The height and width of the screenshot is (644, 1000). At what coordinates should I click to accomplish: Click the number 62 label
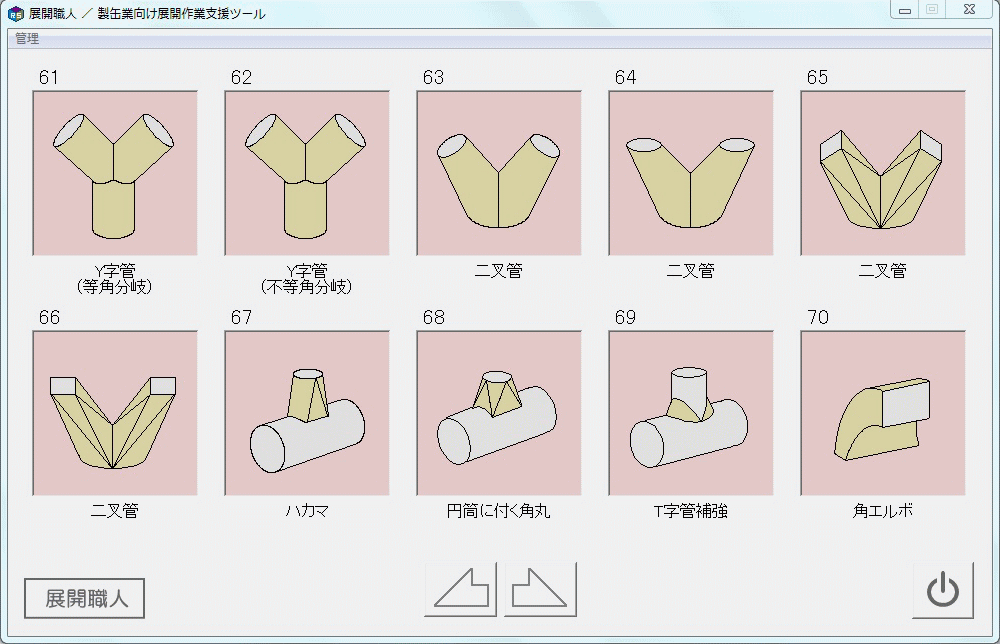pyautogui.click(x=241, y=78)
